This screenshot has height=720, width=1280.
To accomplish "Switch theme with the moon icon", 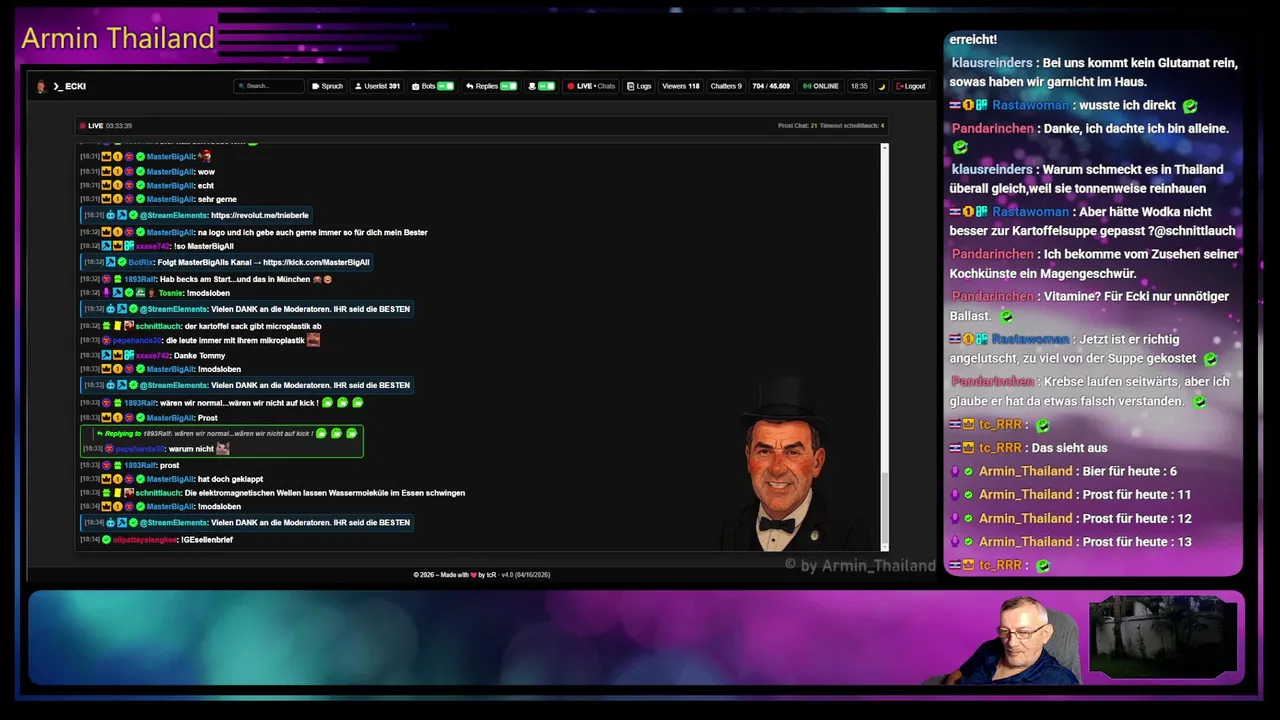I will [x=882, y=86].
